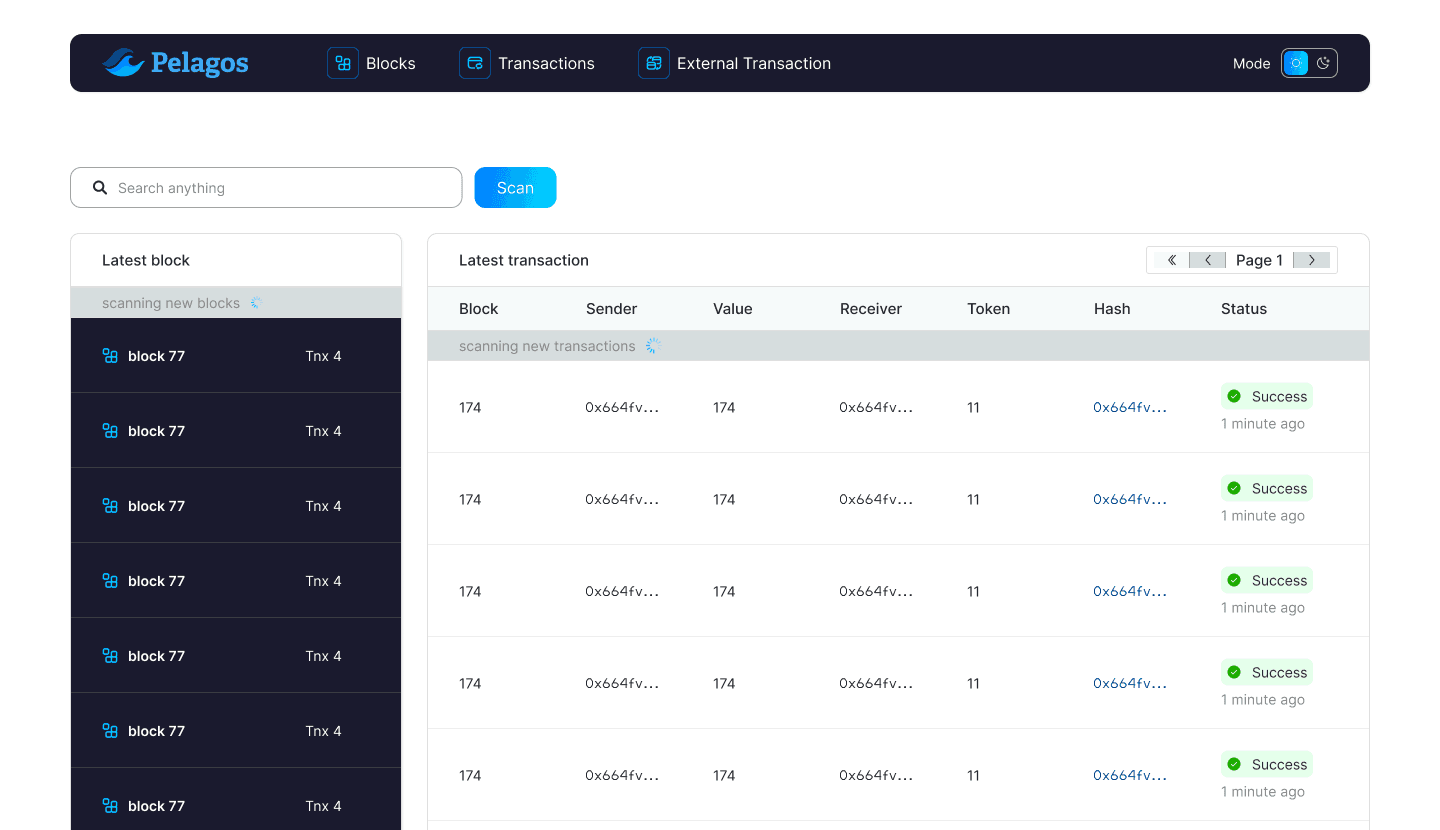The height and width of the screenshot is (830, 1440).
Task: Open the External Transaction menu item
Action: pos(735,63)
